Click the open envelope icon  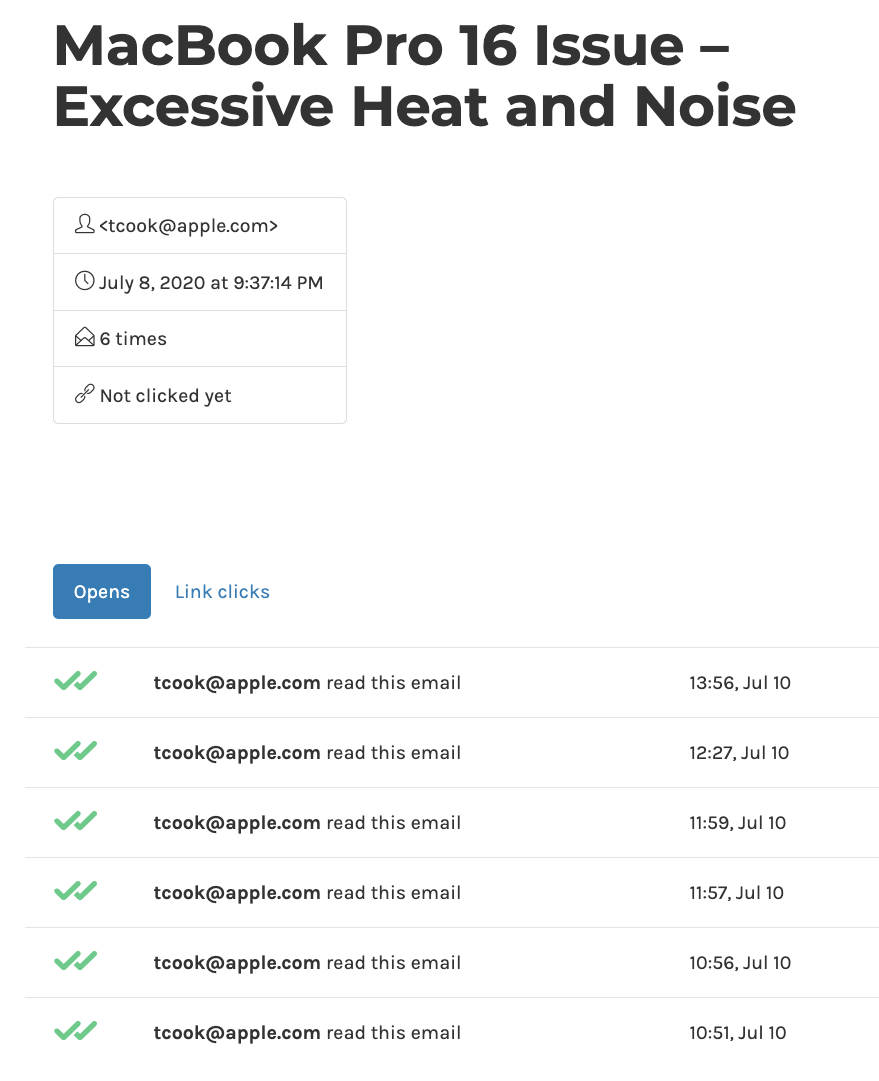(x=84, y=337)
